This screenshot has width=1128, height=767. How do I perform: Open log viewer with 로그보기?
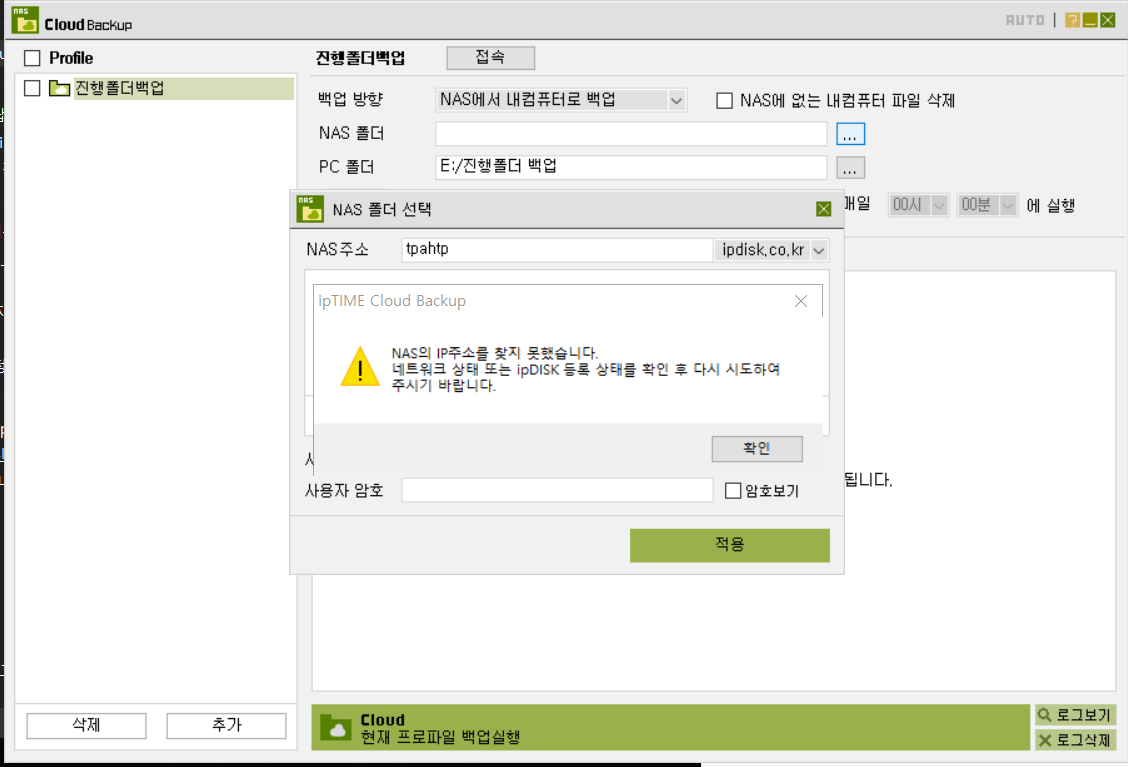pyautogui.click(x=1075, y=714)
